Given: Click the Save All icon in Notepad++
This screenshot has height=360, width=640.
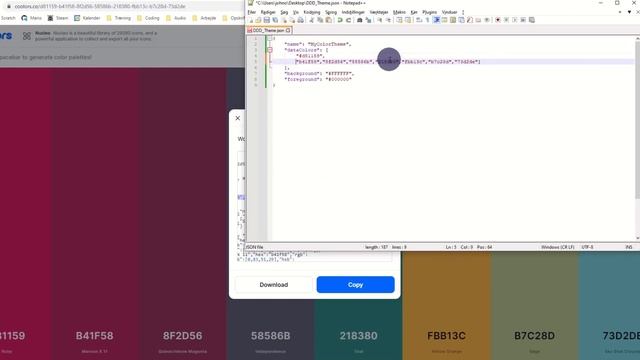Looking at the screenshot, I should pos(275,20).
